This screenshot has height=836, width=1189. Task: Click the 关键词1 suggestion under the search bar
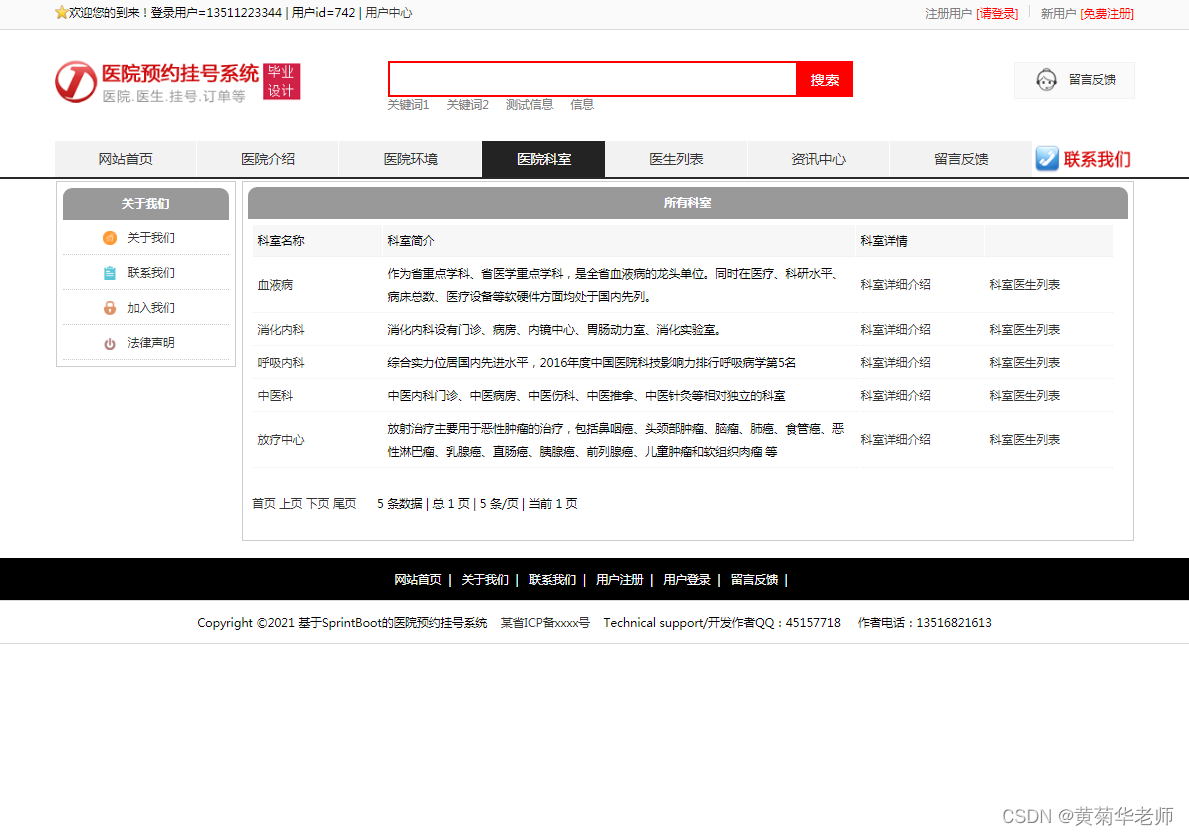coord(409,104)
